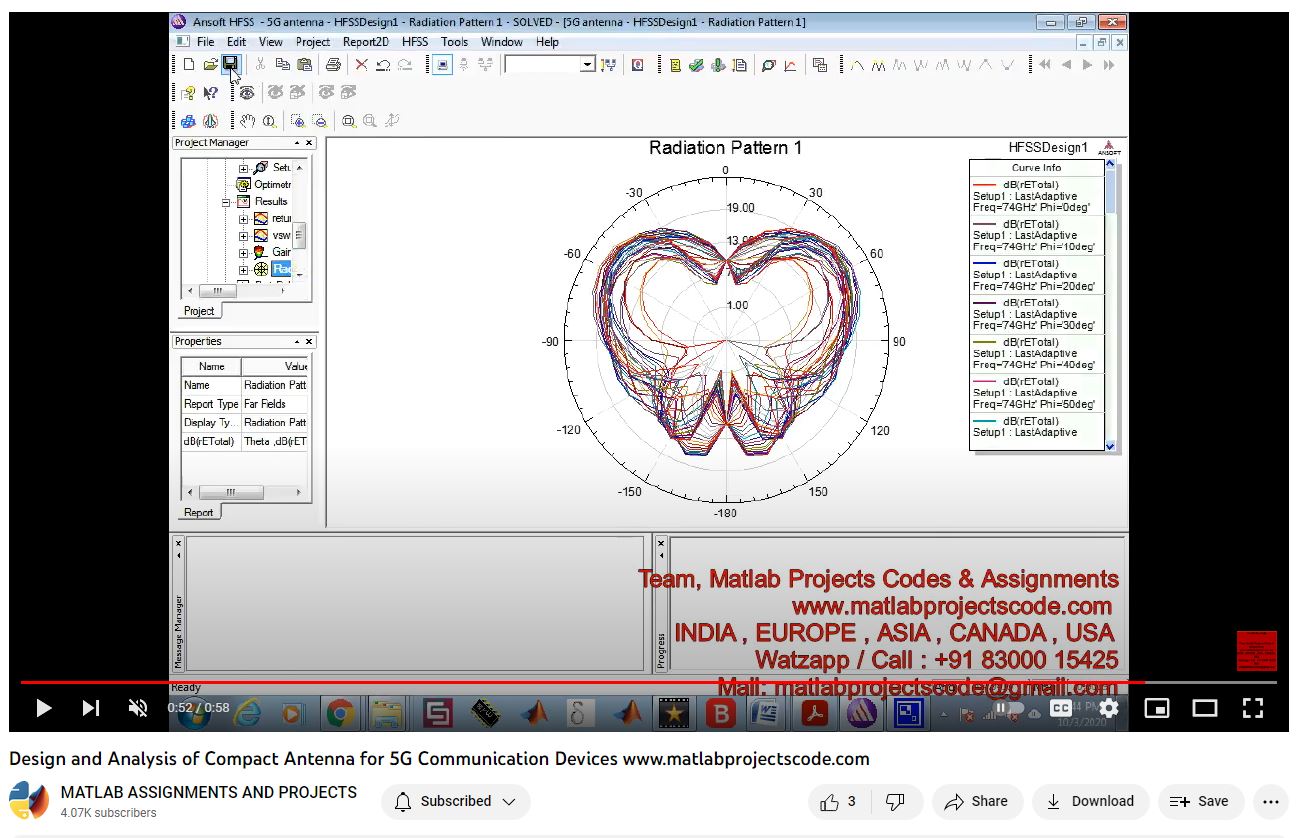Click the dislike thumbs-down icon
Viewport: 1303px width, 838px height.
(x=896, y=801)
